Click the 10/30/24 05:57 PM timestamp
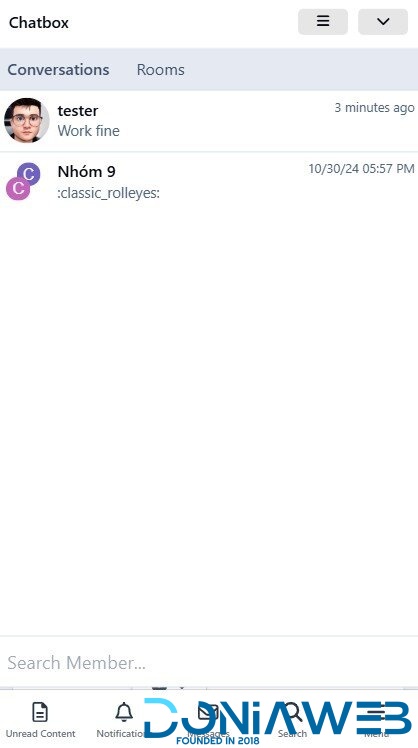418x748 pixels. pyautogui.click(x=361, y=168)
